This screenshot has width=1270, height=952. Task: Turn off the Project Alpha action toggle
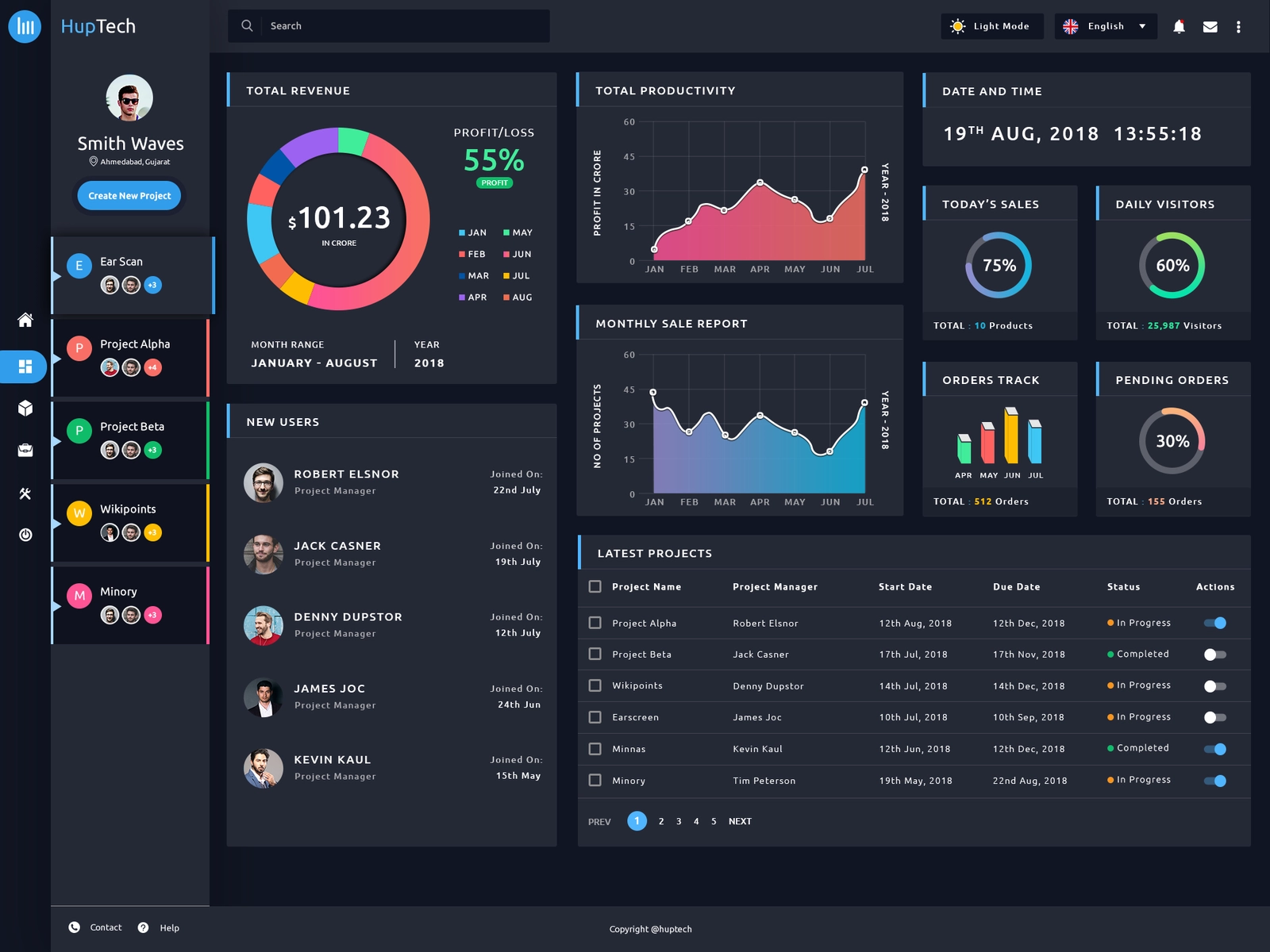click(1215, 623)
